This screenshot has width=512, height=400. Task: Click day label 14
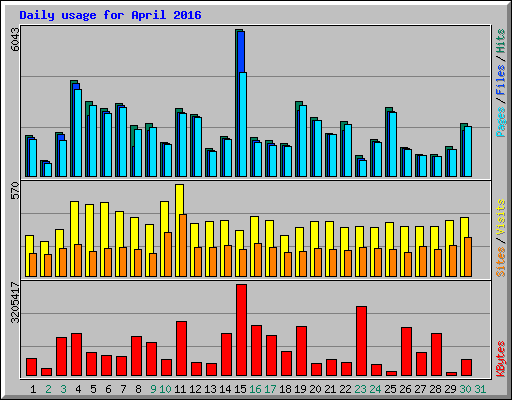tap(225, 389)
